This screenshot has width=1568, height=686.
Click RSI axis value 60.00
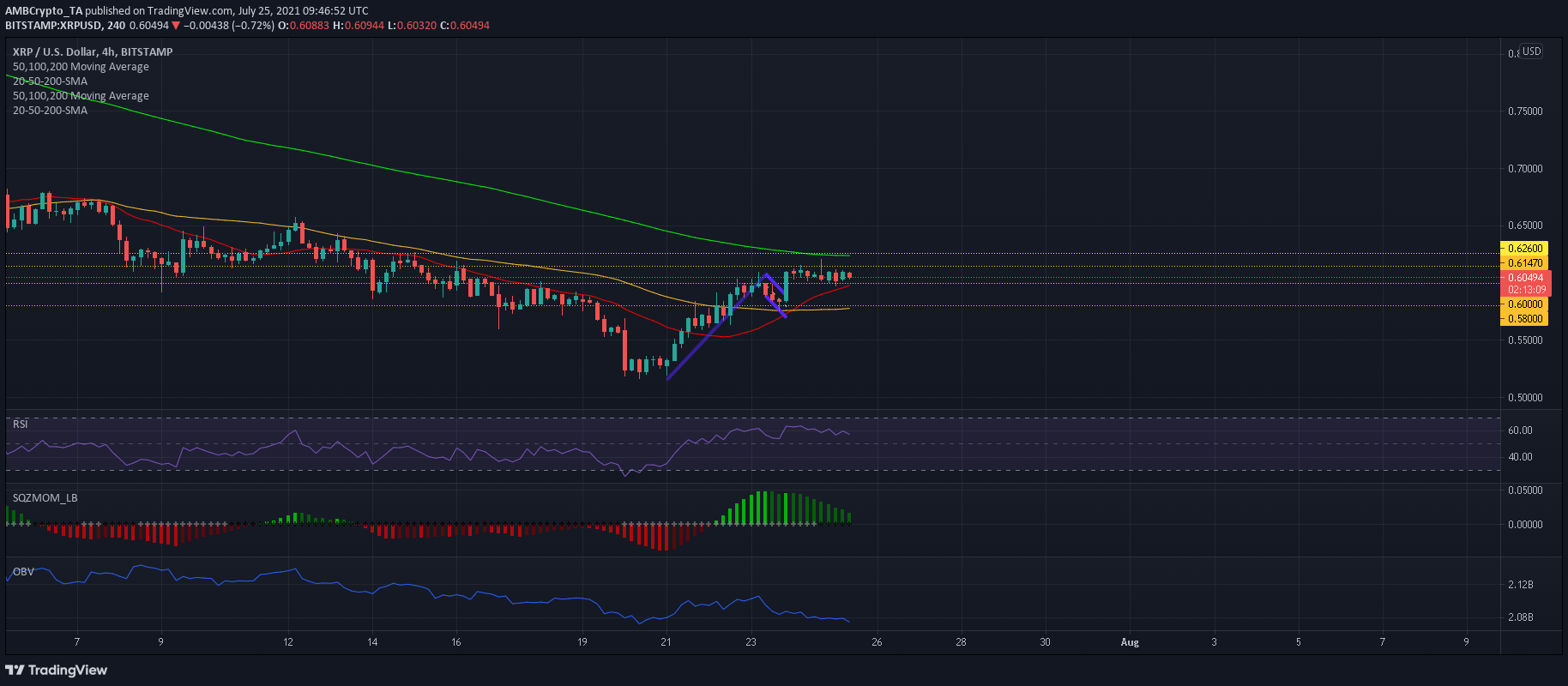click(1520, 430)
